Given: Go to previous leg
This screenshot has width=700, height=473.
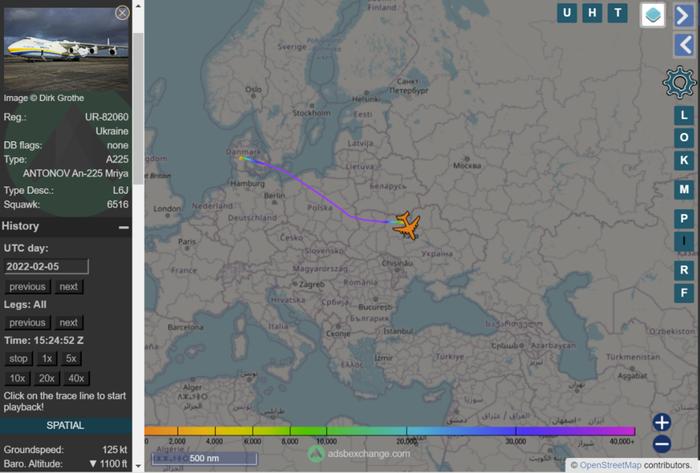Looking at the screenshot, I should click(x=27, y=323).
